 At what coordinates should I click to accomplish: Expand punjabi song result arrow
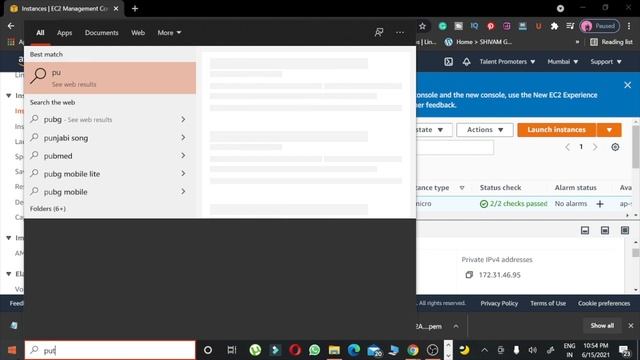(183, 138)
